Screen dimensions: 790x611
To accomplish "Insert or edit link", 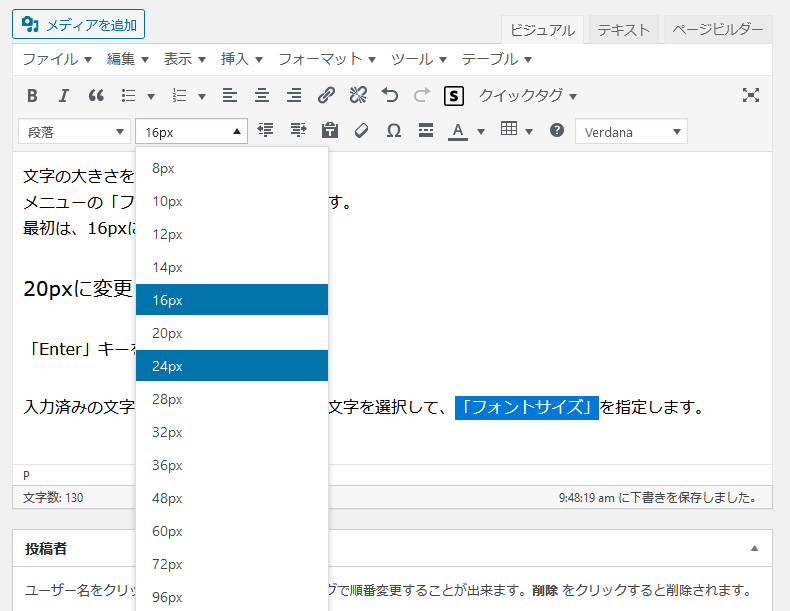I will tap(326, 95).
